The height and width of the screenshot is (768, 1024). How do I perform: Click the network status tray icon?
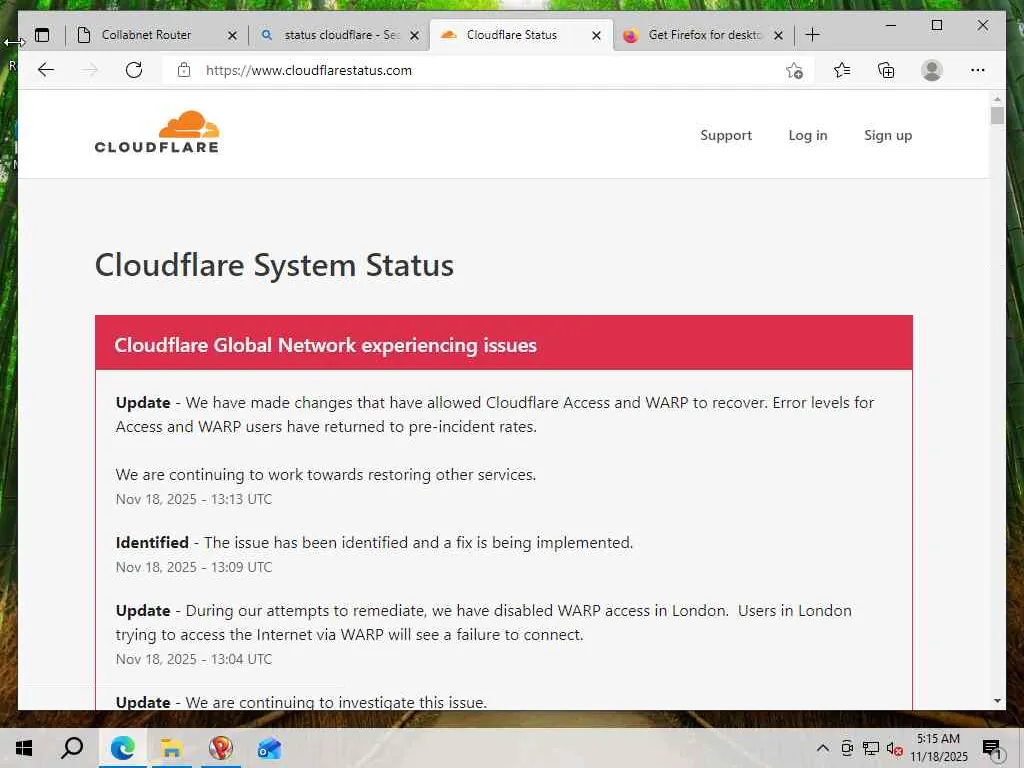coord(871,748)
